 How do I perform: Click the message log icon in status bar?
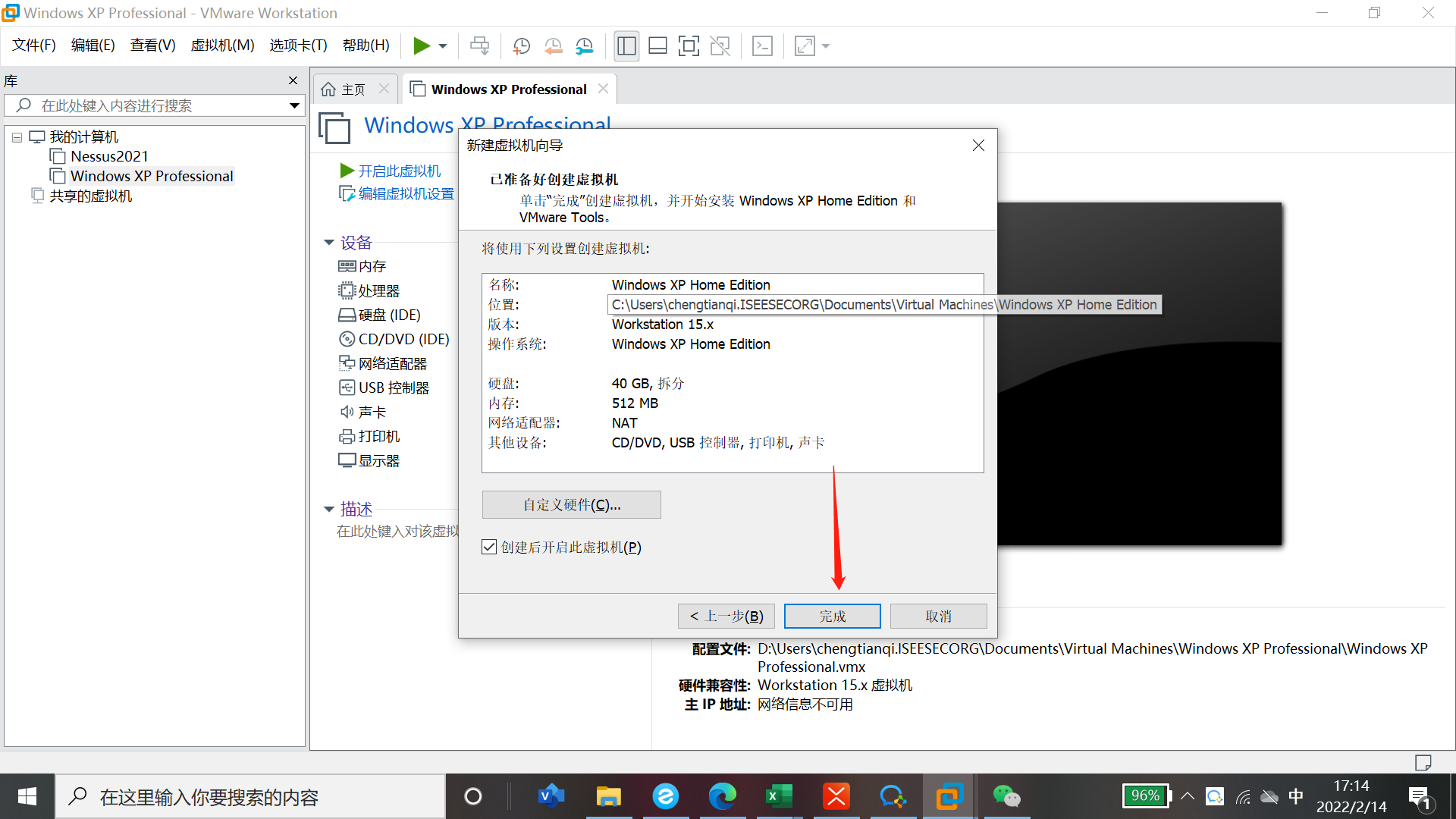click(1423, 761)
